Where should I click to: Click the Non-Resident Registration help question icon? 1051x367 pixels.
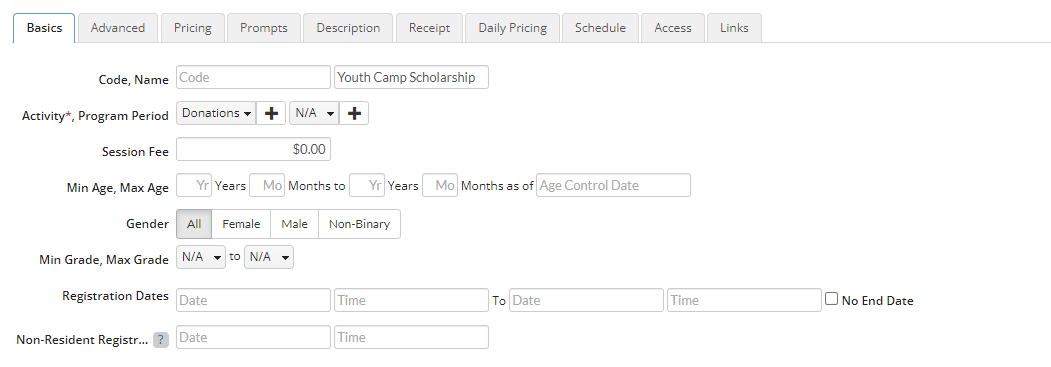(161, 340)
